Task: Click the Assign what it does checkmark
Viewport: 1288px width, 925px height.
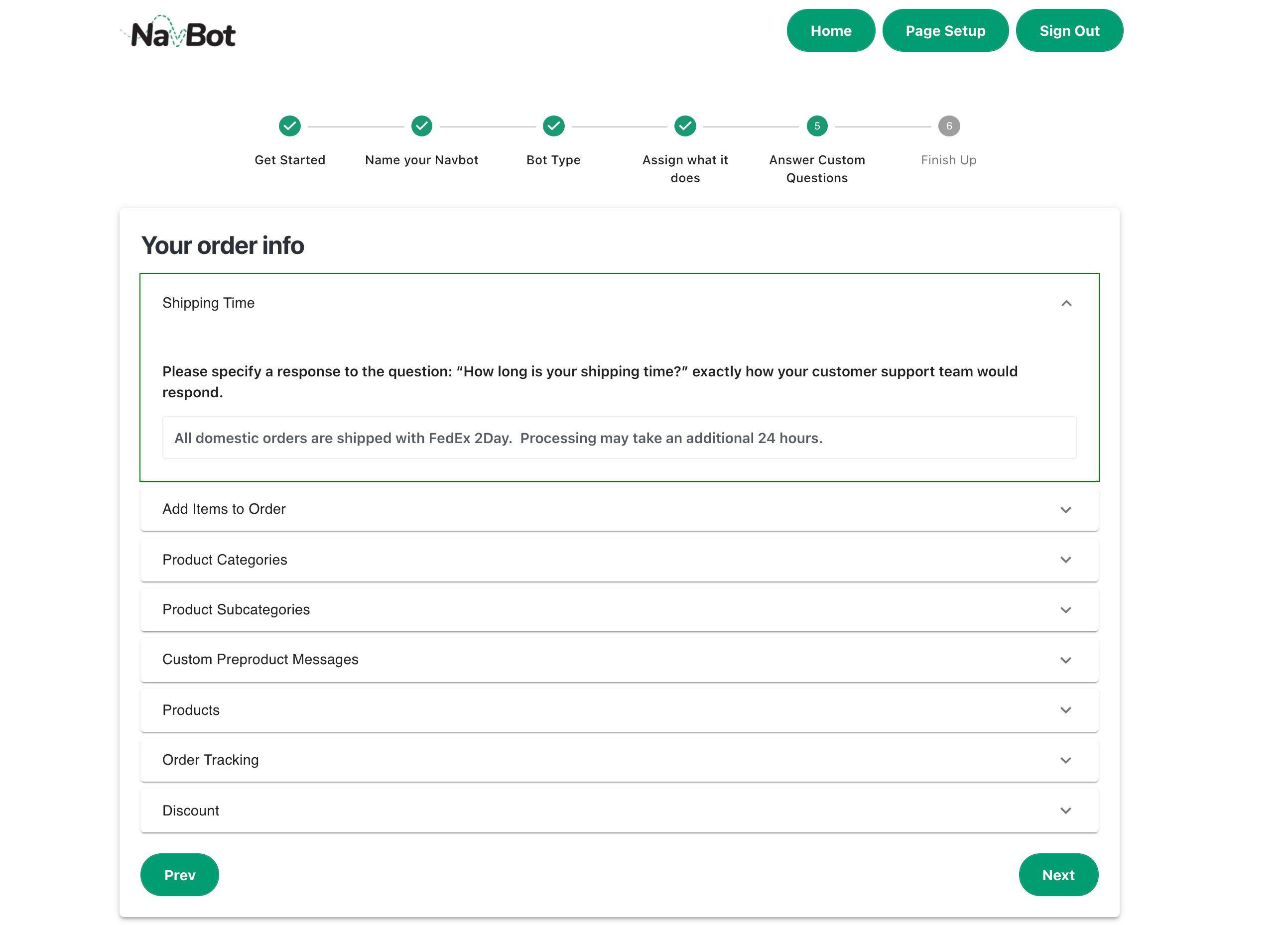Action: pyautogui.click(x=685, y=126)
